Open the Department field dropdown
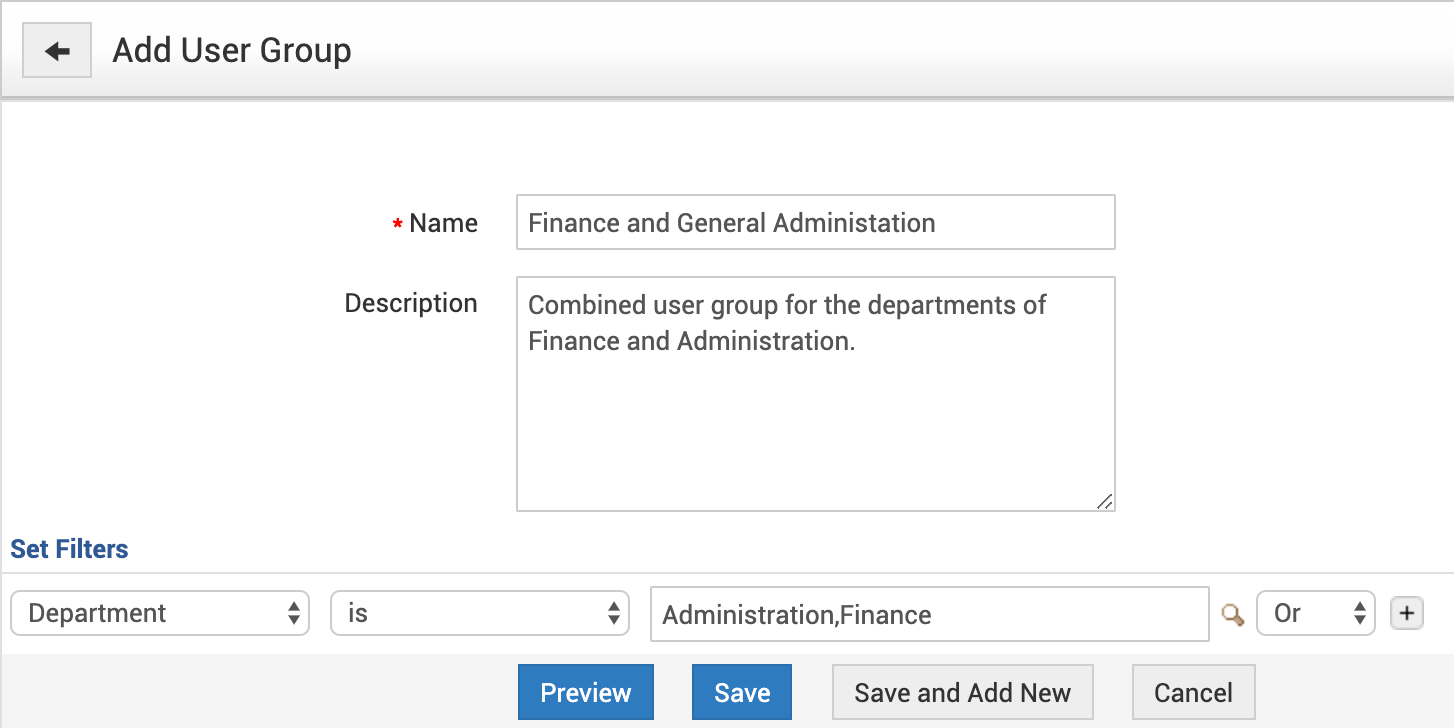This screenshot has height=728, width=1454. 160,613
